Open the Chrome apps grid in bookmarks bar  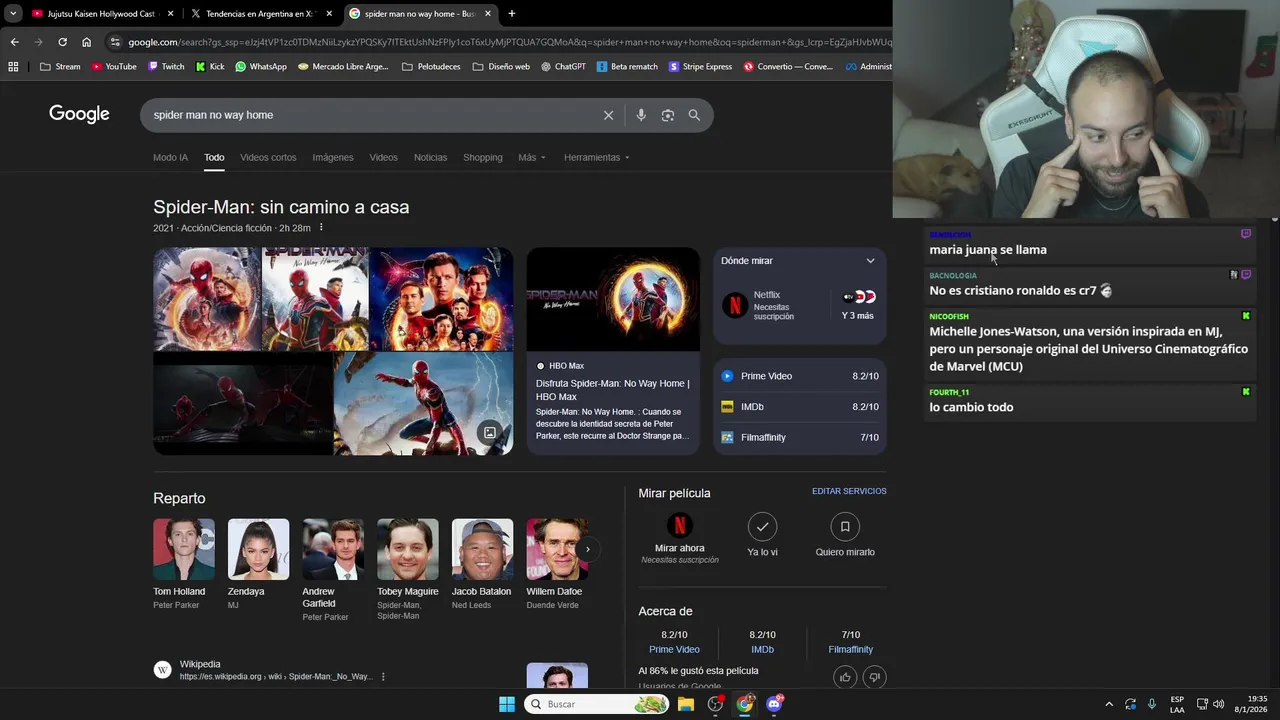pos(13,67)
